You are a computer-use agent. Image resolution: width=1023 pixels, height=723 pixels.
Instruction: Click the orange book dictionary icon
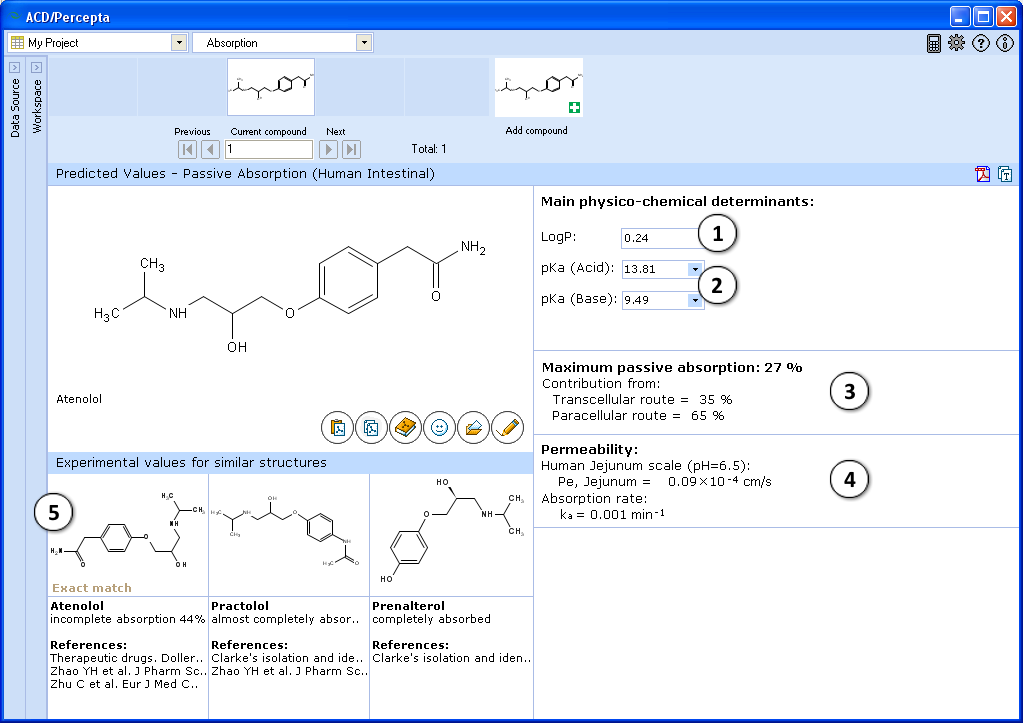[405, 427]
